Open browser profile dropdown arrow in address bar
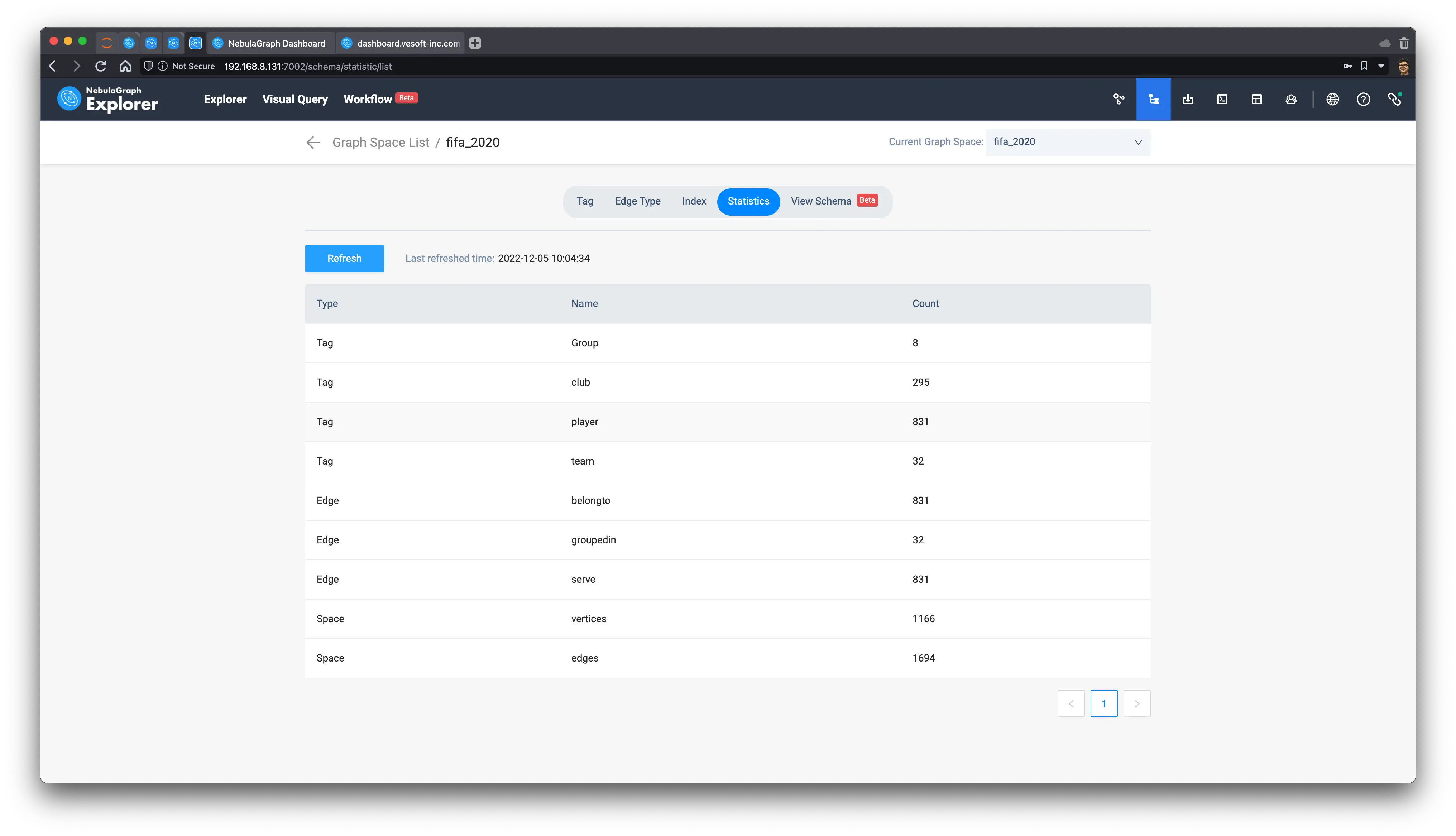The image size is (1456, 836). pyautogui.click(x=1381, y=67)
